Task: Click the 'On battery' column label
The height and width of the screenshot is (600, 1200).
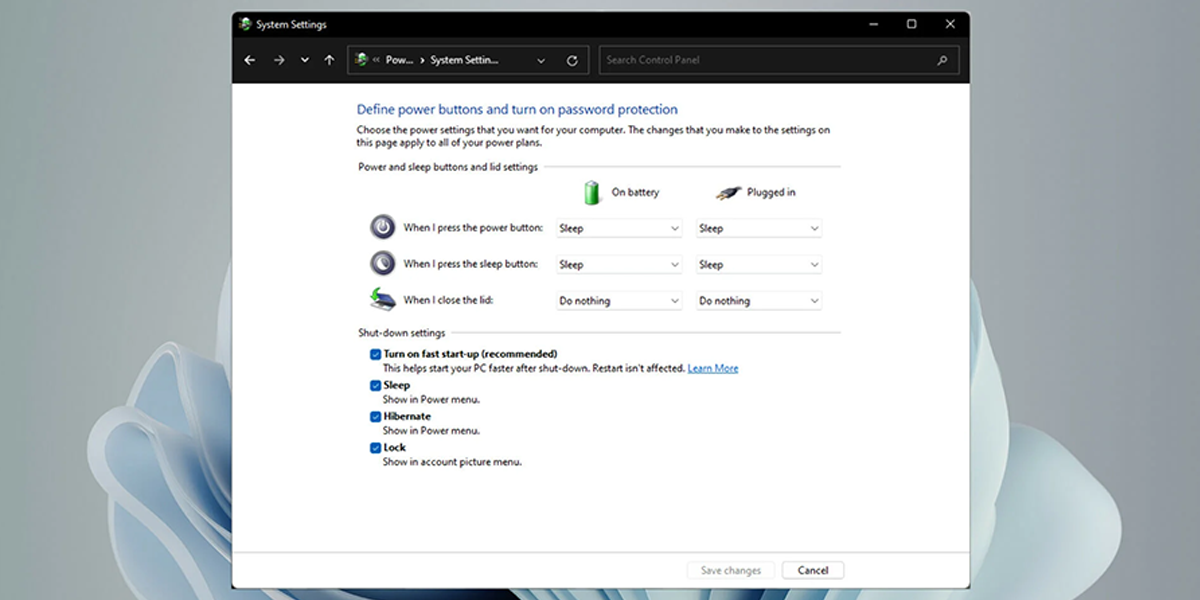Action: pos(635,192)
